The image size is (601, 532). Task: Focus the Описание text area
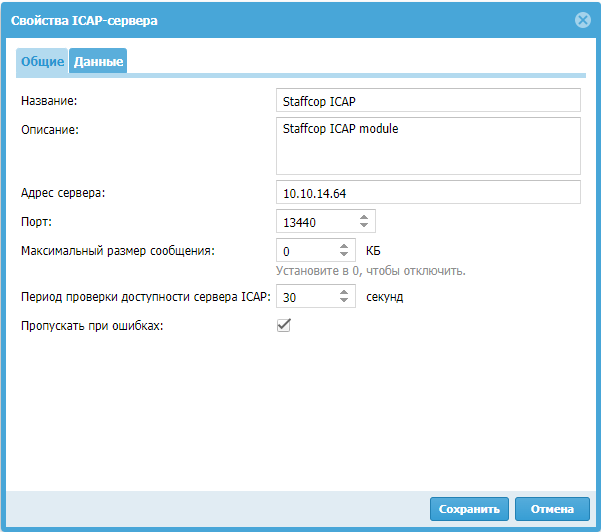427,146
